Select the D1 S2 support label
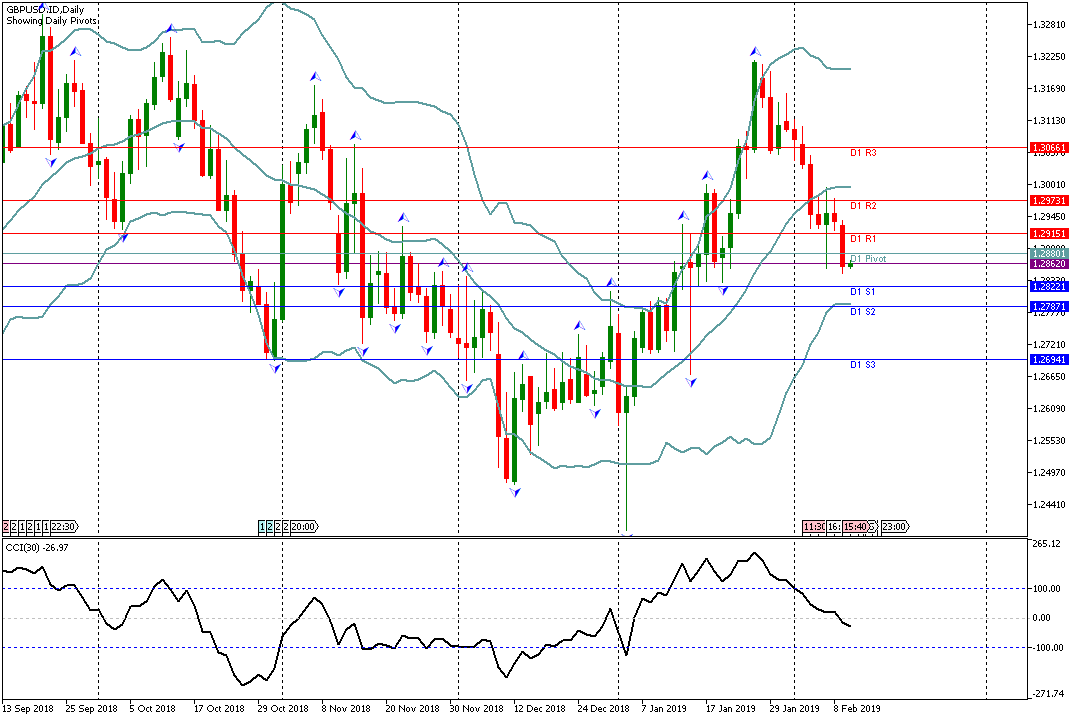 [863, 312]
